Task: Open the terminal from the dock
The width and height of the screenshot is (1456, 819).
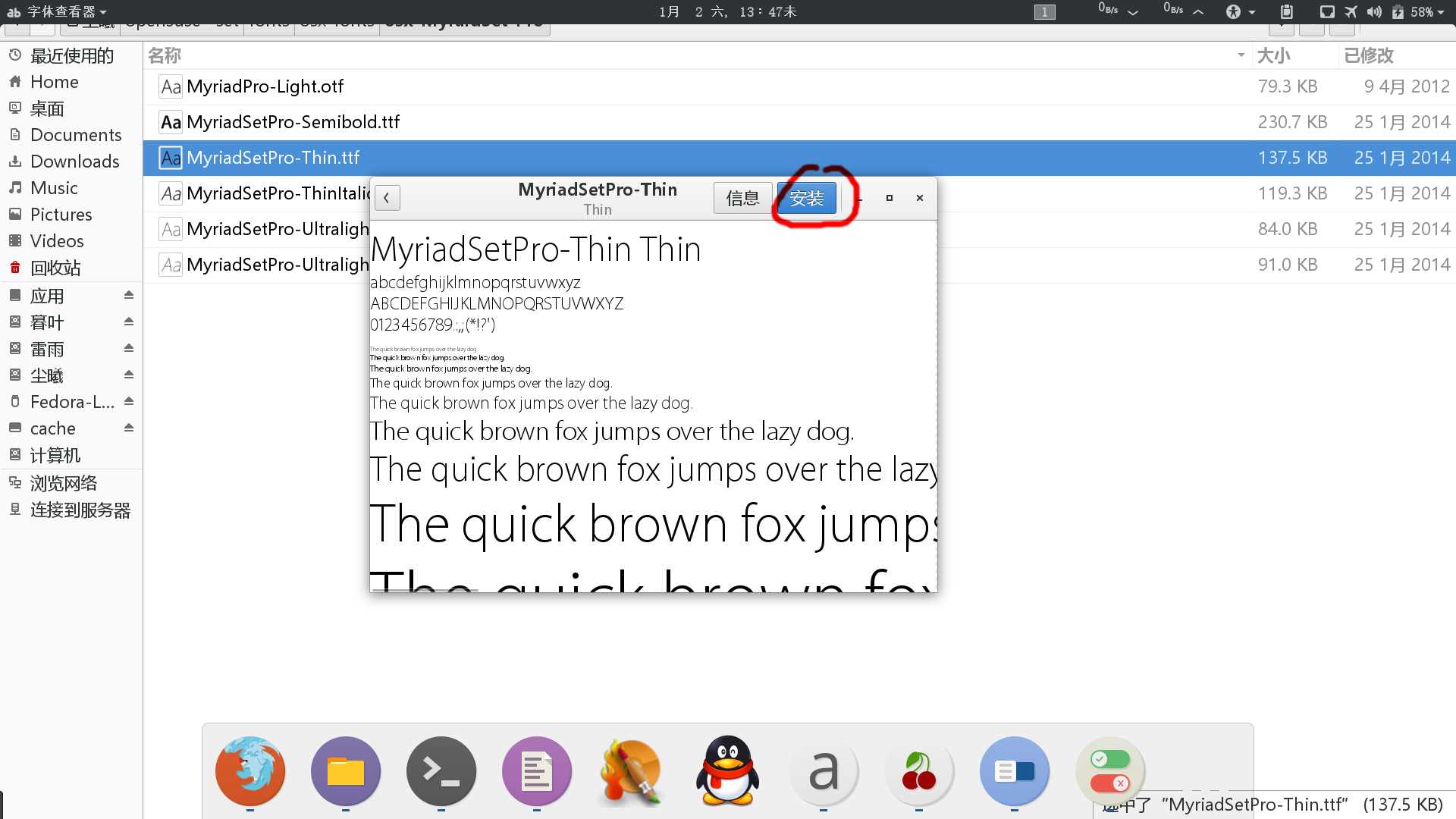Action: [441, 771]
